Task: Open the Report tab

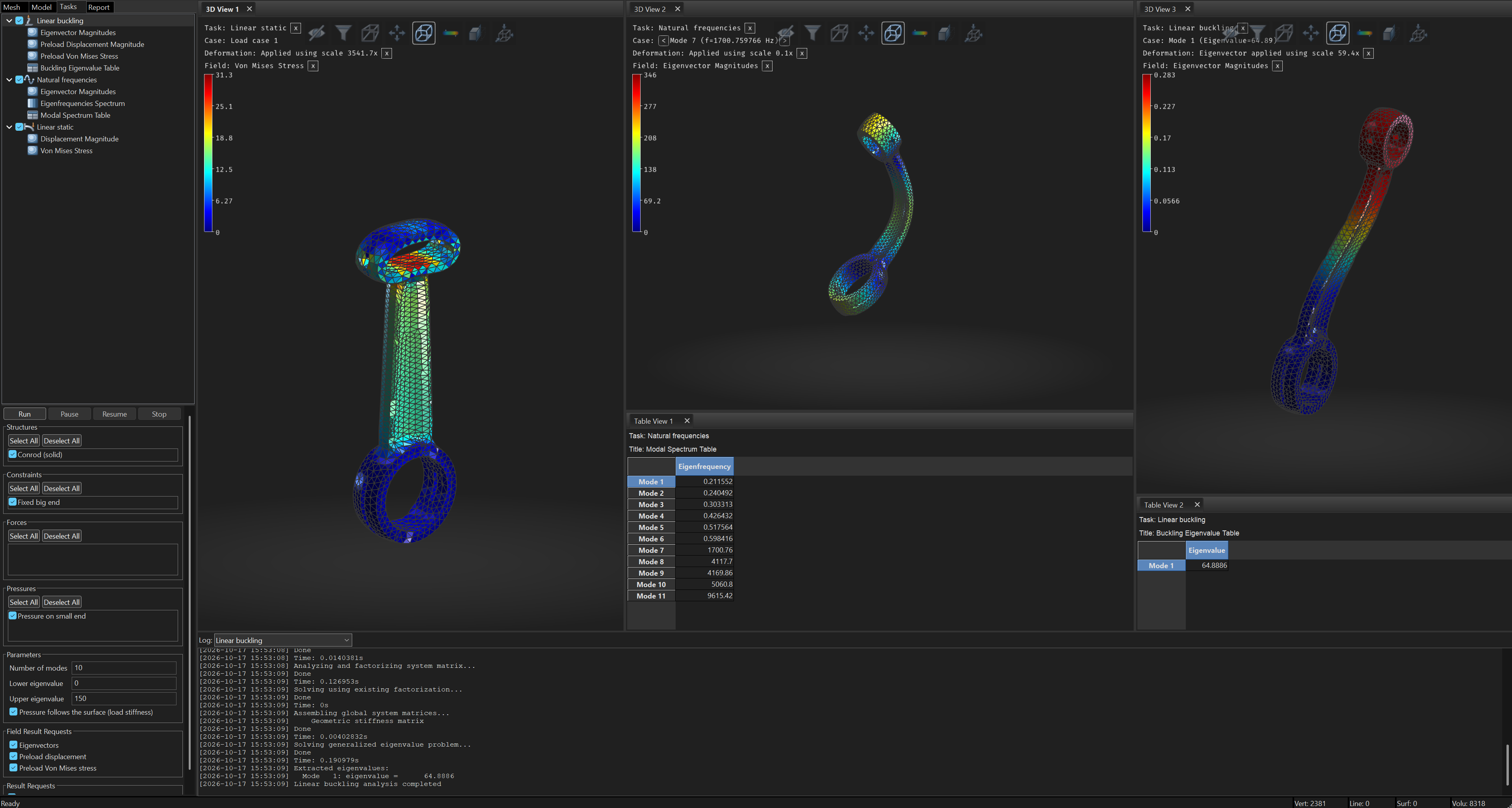Action: 98,7
